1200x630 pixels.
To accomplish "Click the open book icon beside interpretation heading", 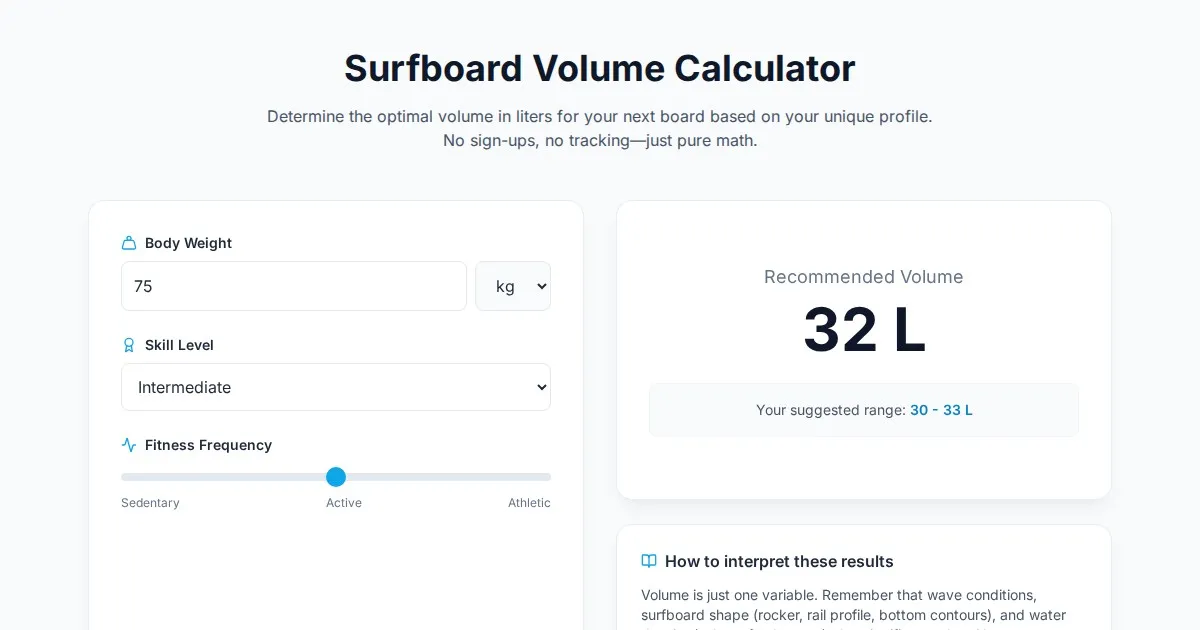I will click(x=649, y=561).
